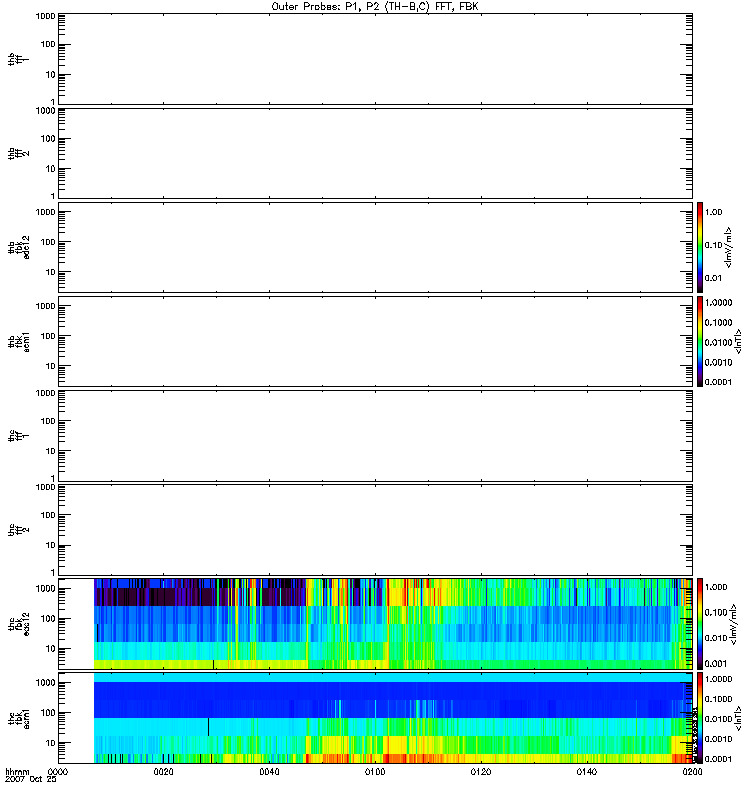Viewport: 750px width, 800px height.
Task: Click the thb fbk edc12 mV/m color bar
Action: click(x=700, y=247)
